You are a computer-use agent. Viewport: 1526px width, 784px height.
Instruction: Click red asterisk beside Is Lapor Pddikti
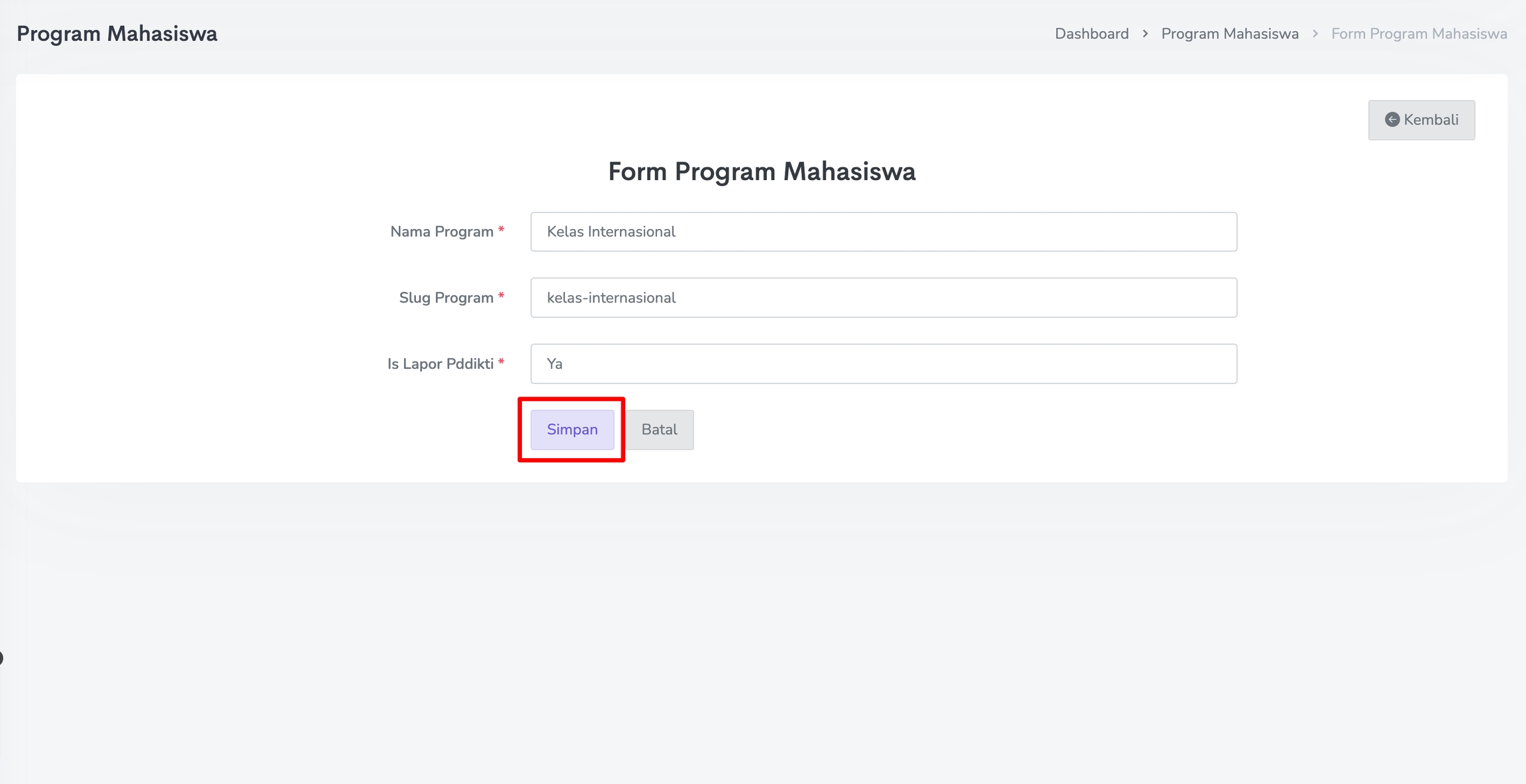pyautogui.click(x=501, y=363)
